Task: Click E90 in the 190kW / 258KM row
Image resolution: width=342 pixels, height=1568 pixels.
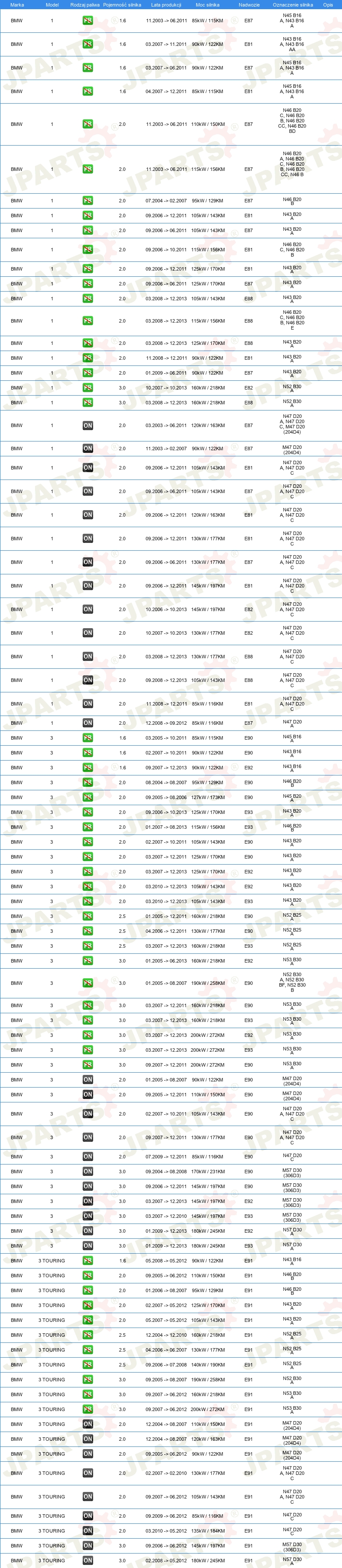Action: [x=248, y=983]
